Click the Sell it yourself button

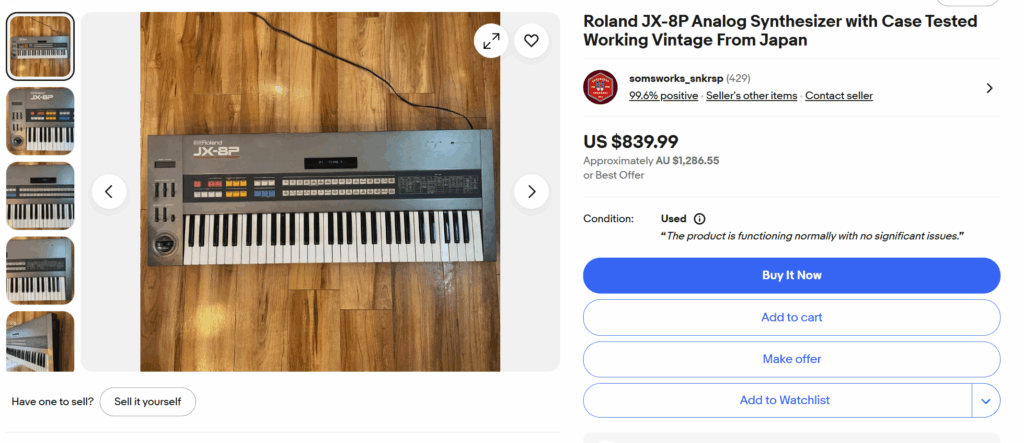coord(148,402)
